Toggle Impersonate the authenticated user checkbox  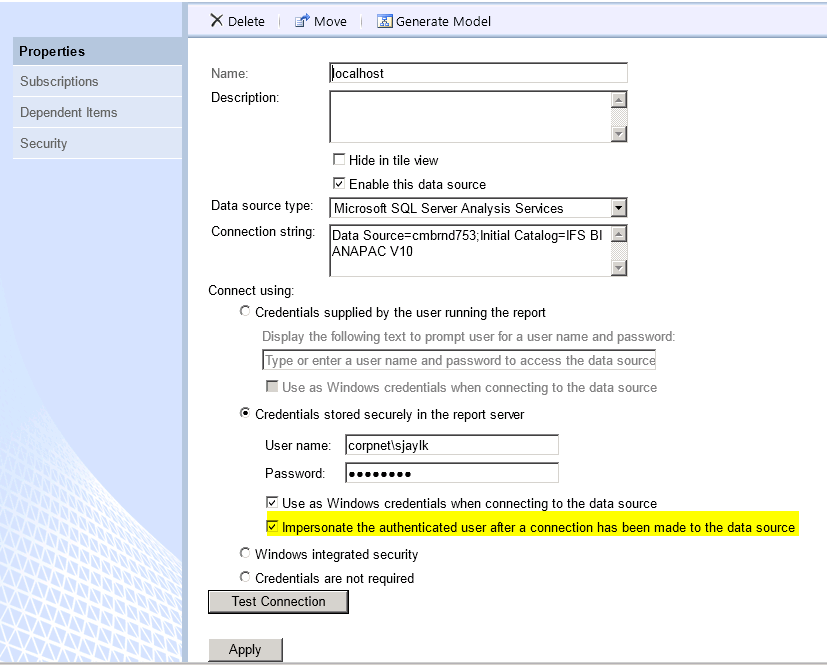(272, 526)
